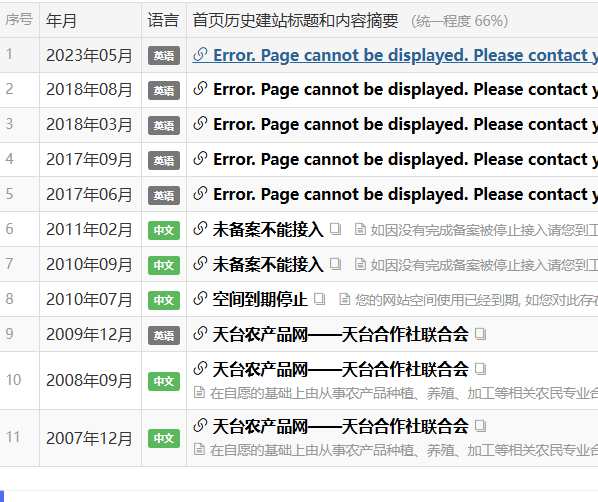
Task: Click link icon in 2007年12月 row
Action: (x=200, y=426)
